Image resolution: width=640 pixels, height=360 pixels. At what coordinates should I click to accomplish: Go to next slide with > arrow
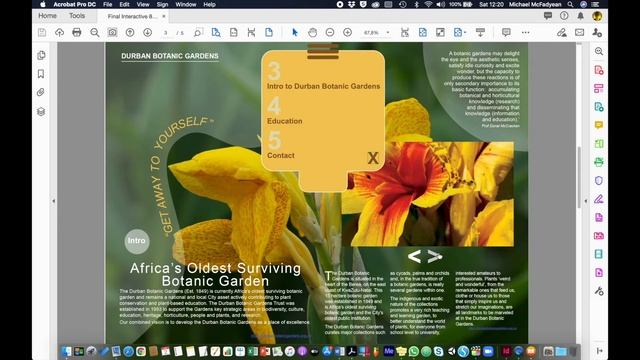tap(435, 256)
